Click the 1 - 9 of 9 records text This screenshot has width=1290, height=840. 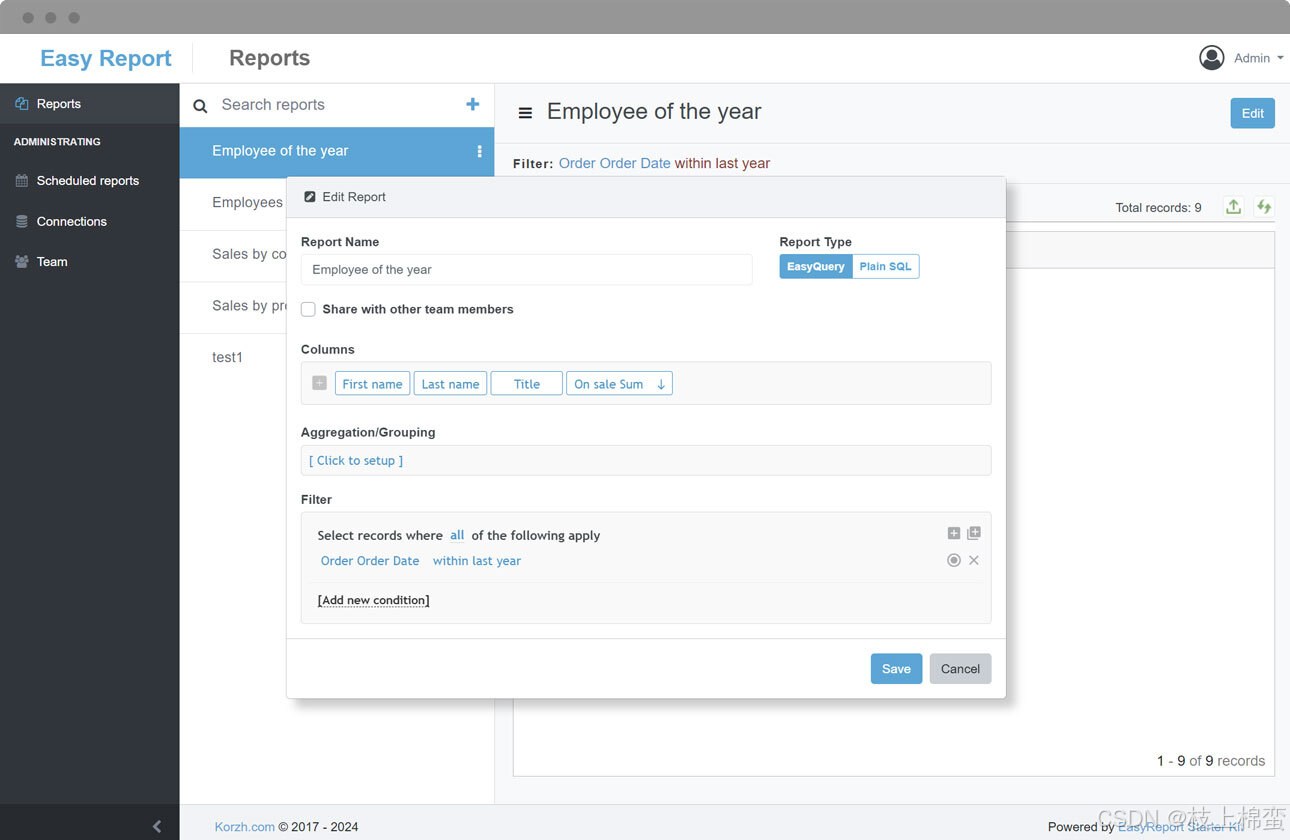click(x=1211, y=761)
